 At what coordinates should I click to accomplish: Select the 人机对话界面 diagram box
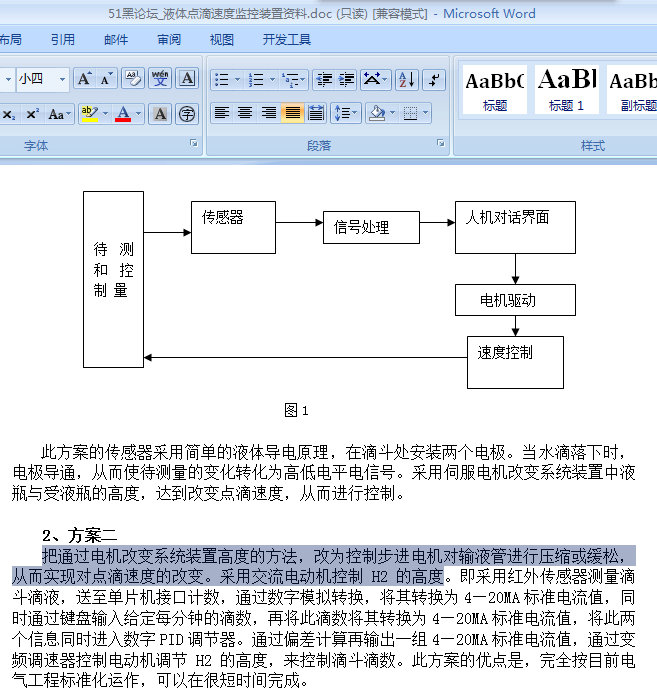(516, 227)
